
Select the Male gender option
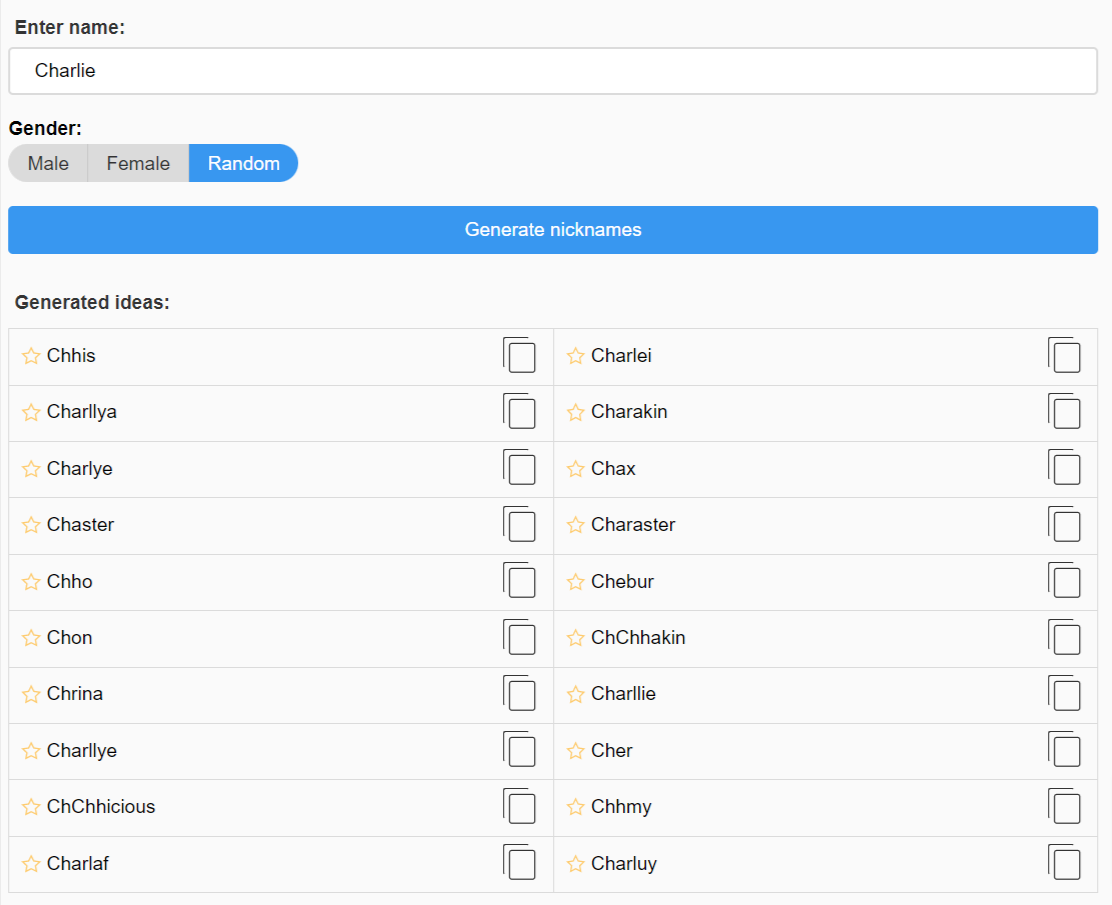(48, 163)
